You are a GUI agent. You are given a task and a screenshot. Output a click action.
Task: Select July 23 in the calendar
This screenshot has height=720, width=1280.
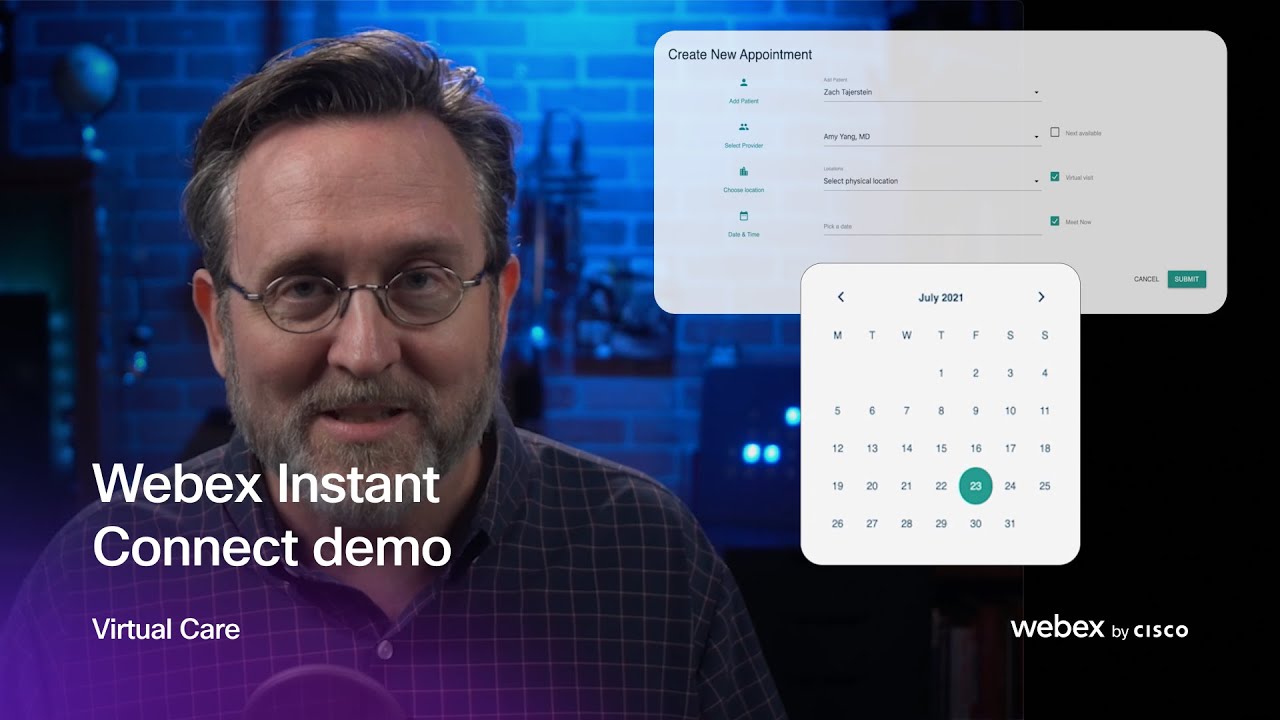[x=975, y=486]
